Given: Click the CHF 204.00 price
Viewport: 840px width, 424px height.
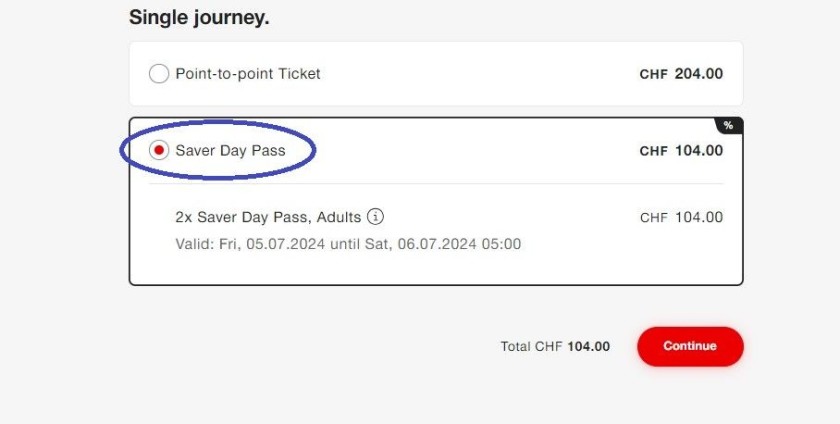Looking at the screenshot, I should [x=681, y=74].
